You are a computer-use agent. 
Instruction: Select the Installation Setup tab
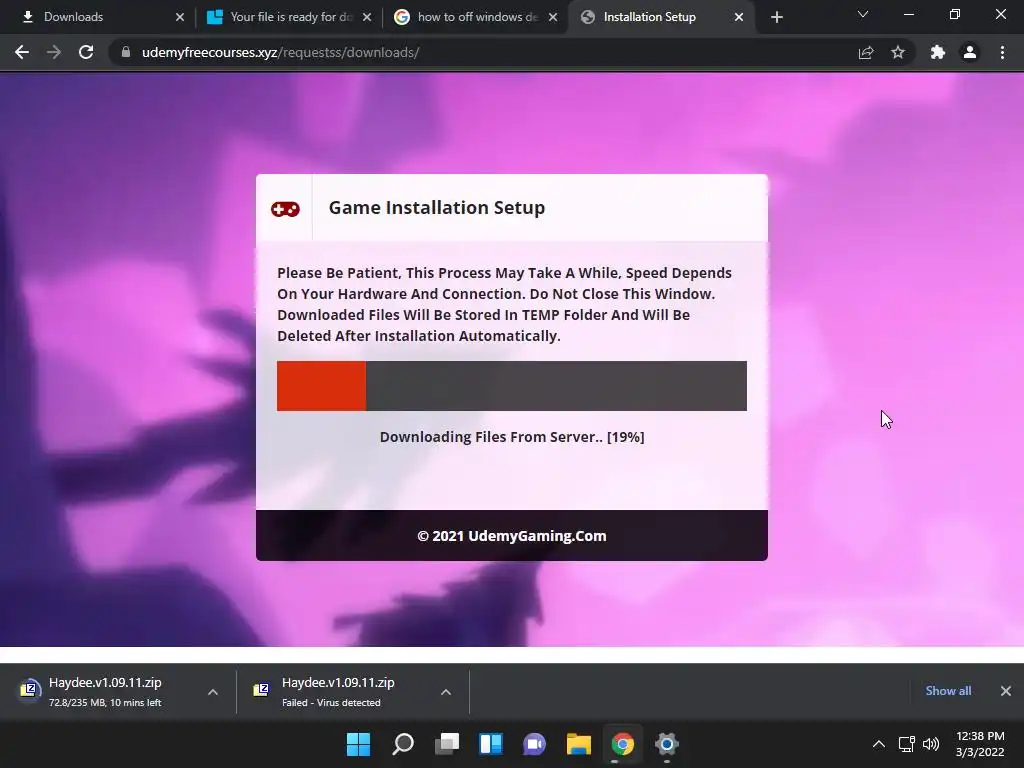(x=661, y=17)
